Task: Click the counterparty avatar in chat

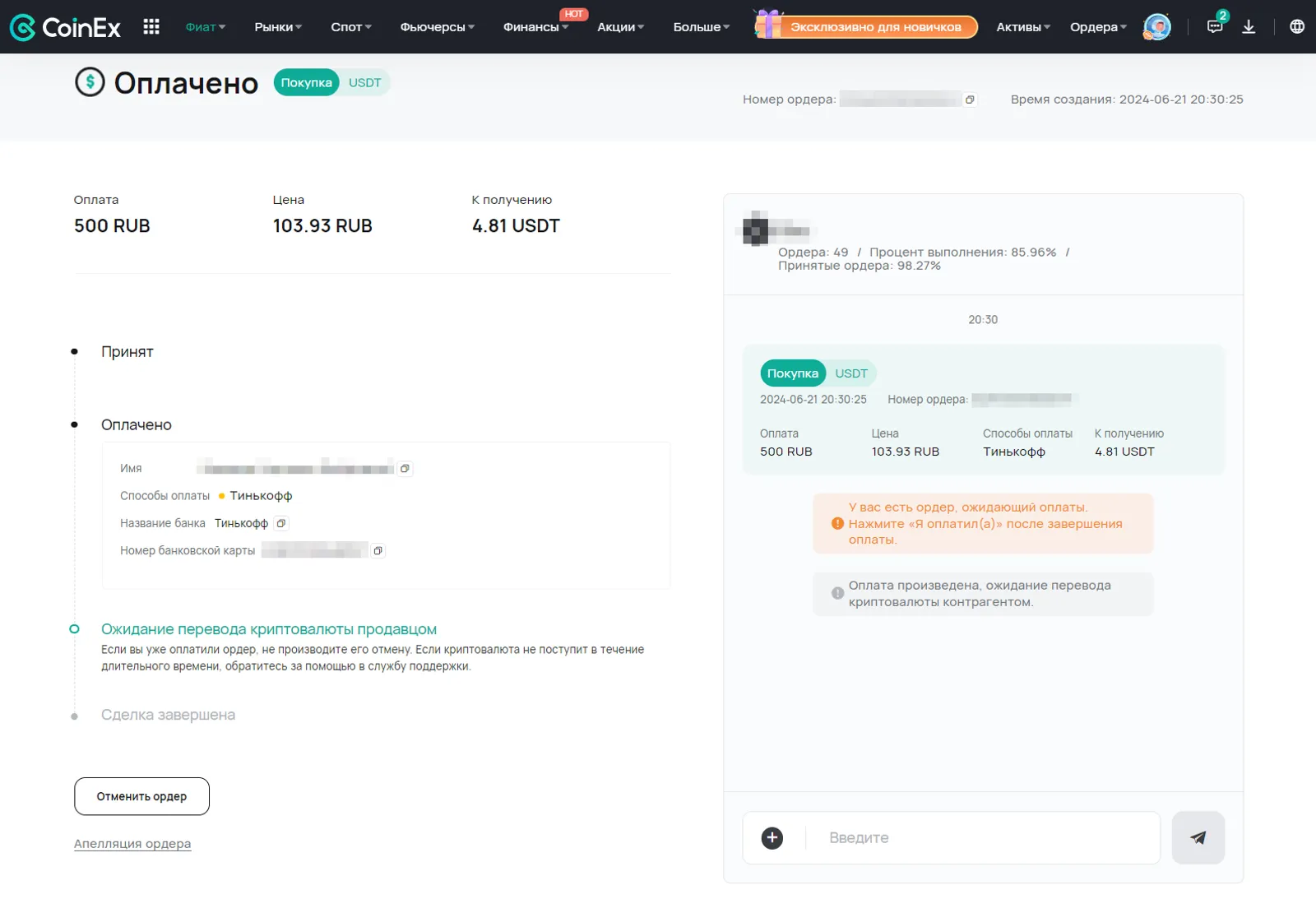Action: [755, 229]
